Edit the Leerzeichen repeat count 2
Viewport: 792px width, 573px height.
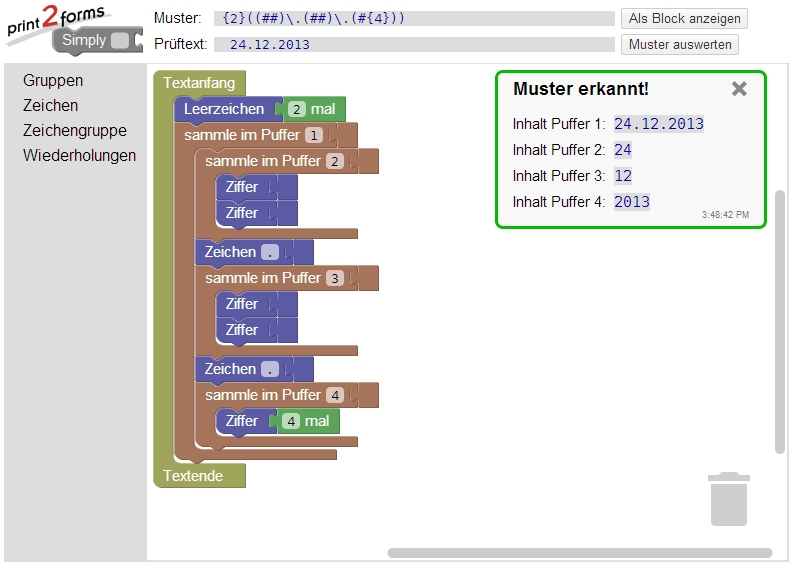tap(296, 110)
